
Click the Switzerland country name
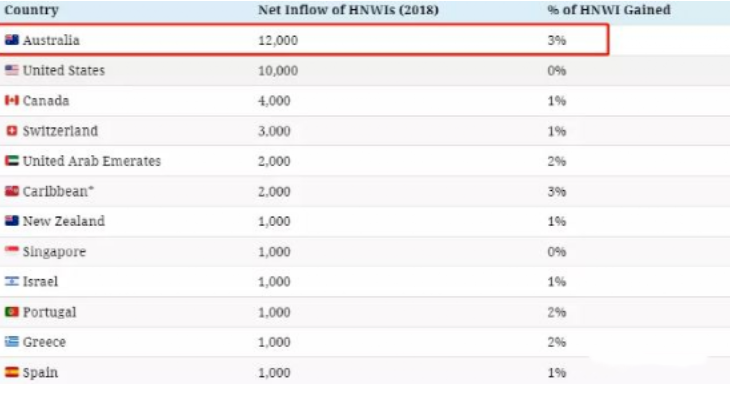tap(61, 131)
